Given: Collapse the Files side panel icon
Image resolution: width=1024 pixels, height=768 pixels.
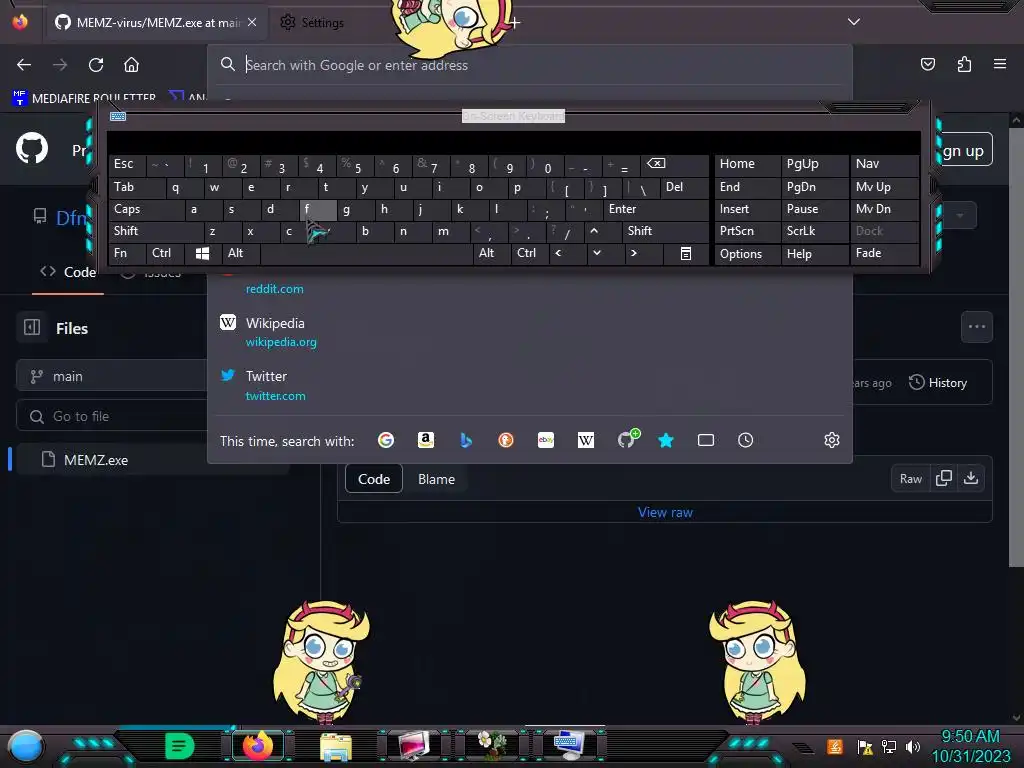Looking at the screenshot, I should (x=32, y=327).
